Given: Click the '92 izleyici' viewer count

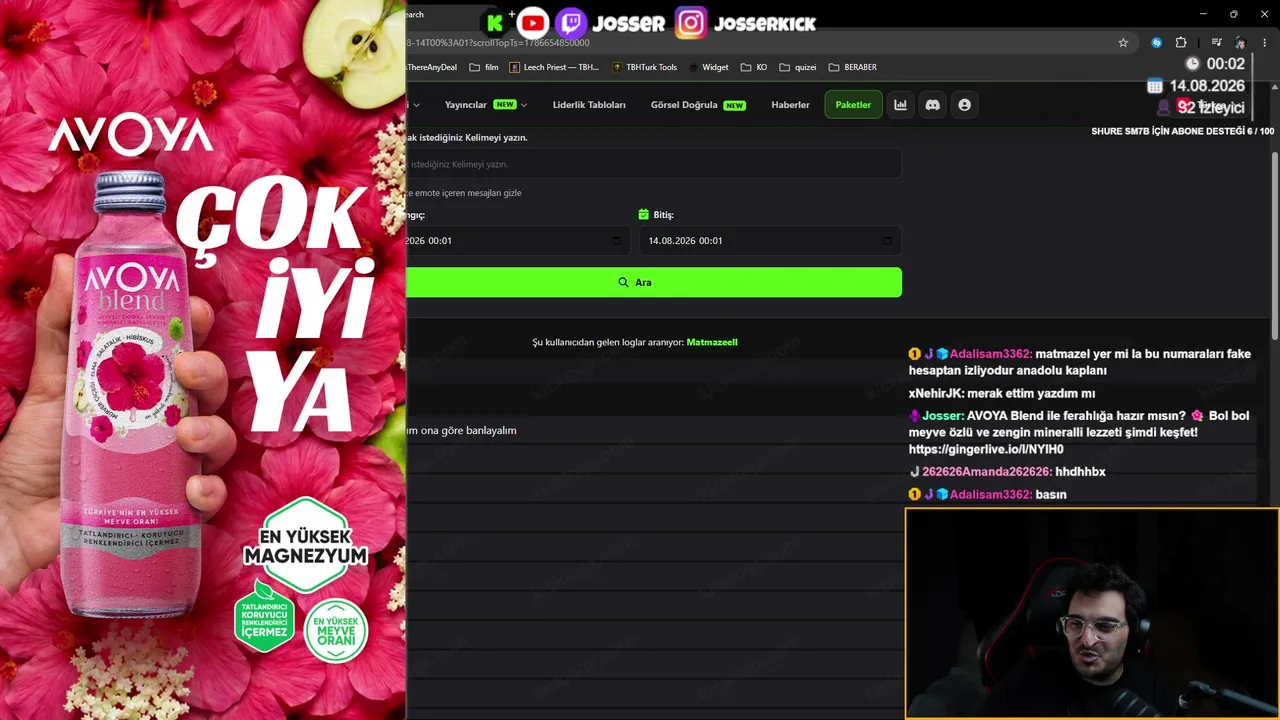Looking at the screenshot, I should [x=1211, y=107].
